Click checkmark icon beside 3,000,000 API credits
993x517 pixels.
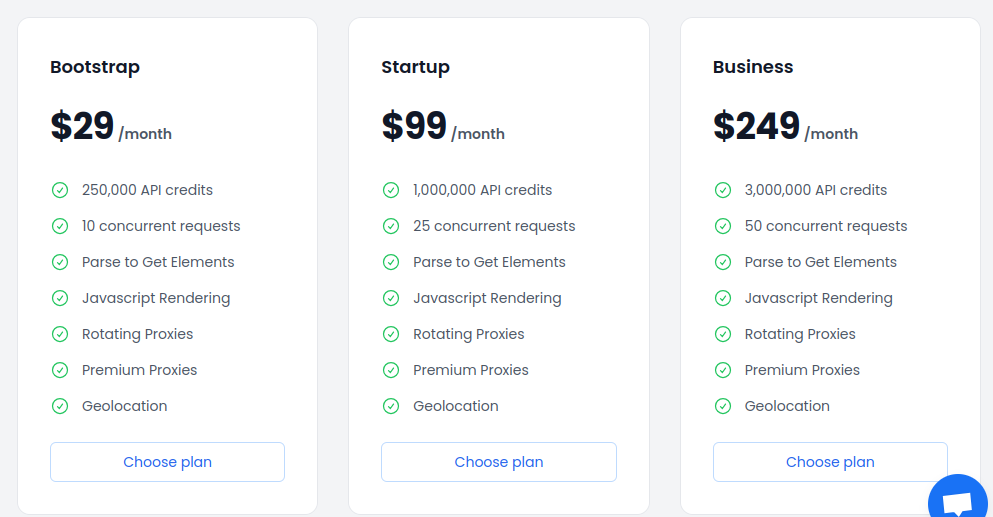(x=723, y=190)
